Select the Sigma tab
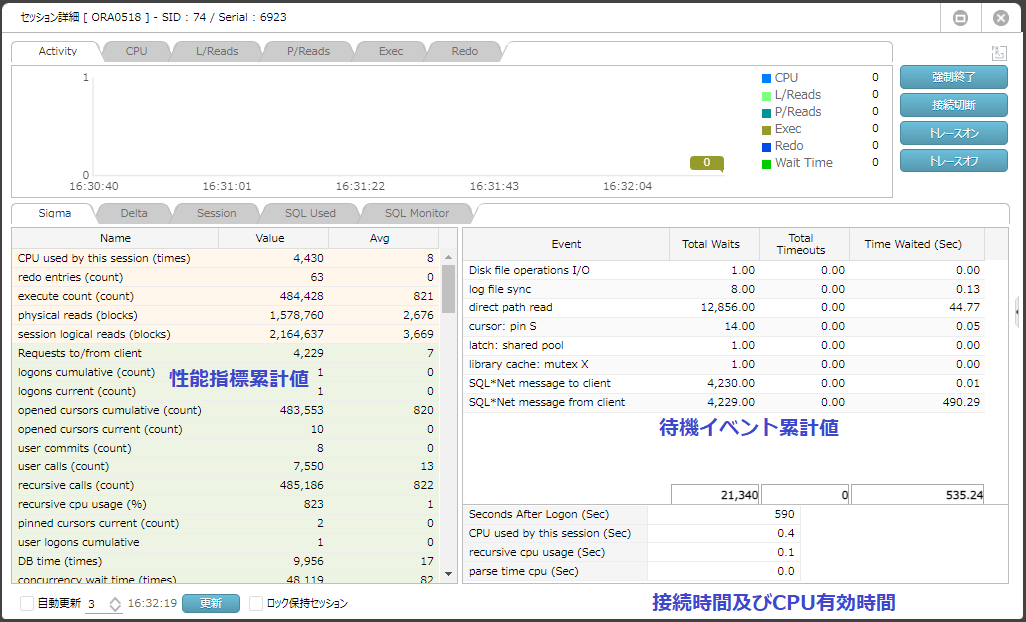Screen dimensions: 1026x622 (x=54, y=213)
